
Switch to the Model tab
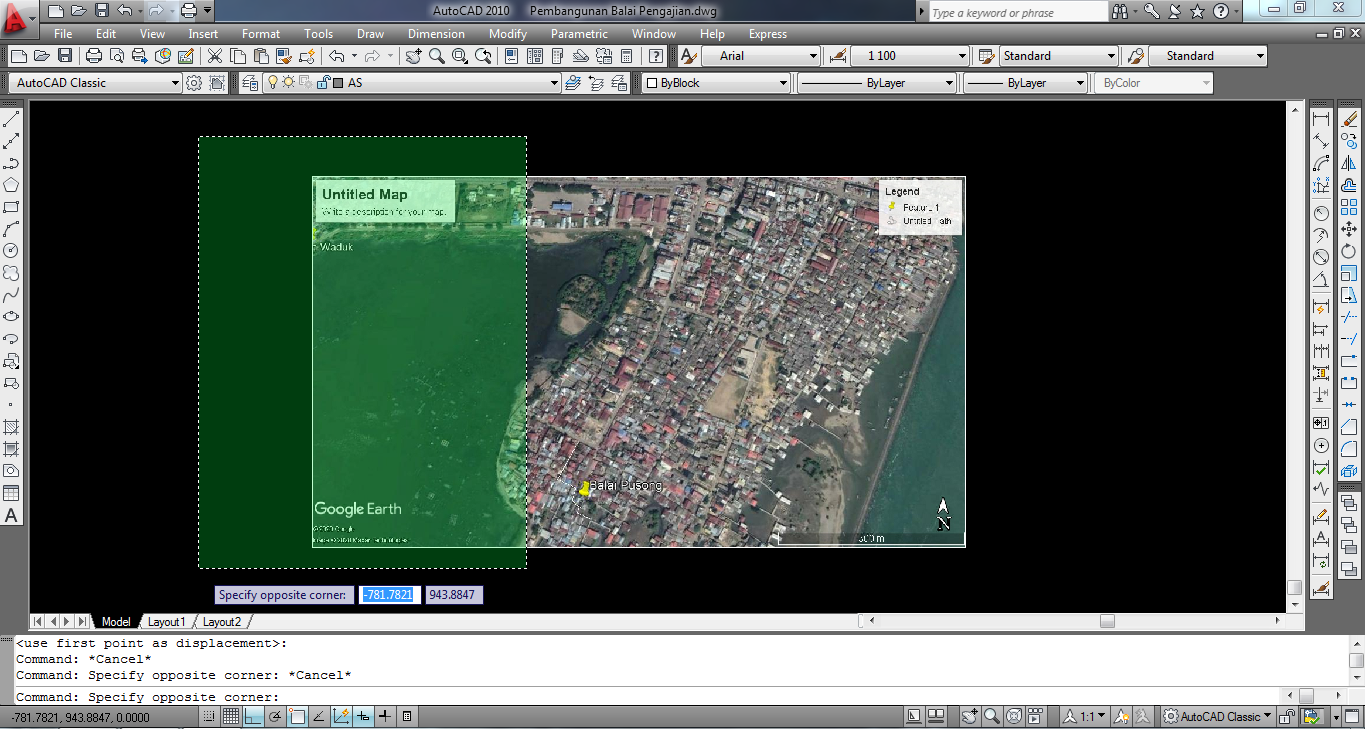[x=116, y=622]
